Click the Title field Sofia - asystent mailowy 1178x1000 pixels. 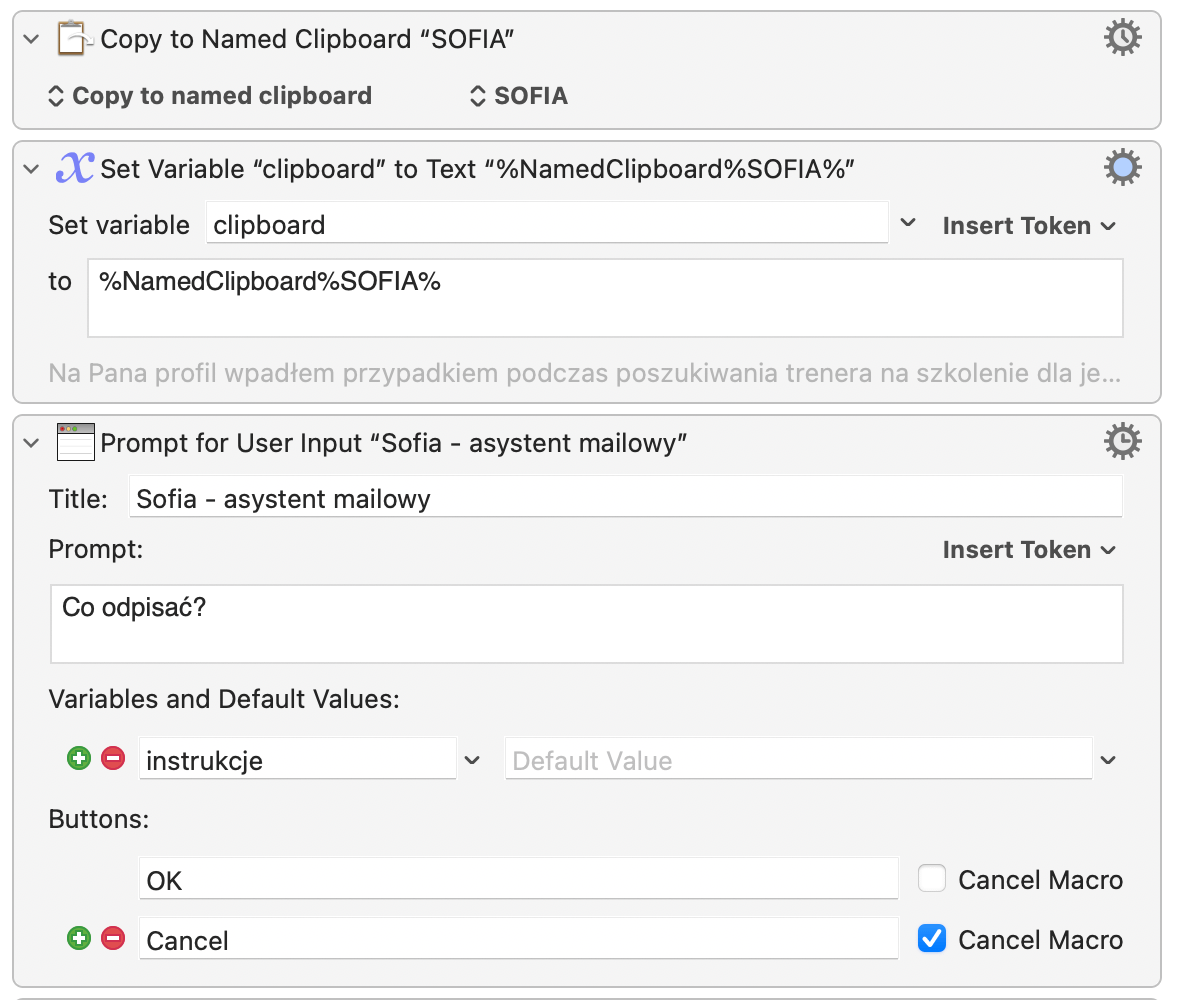pos(625,498)
